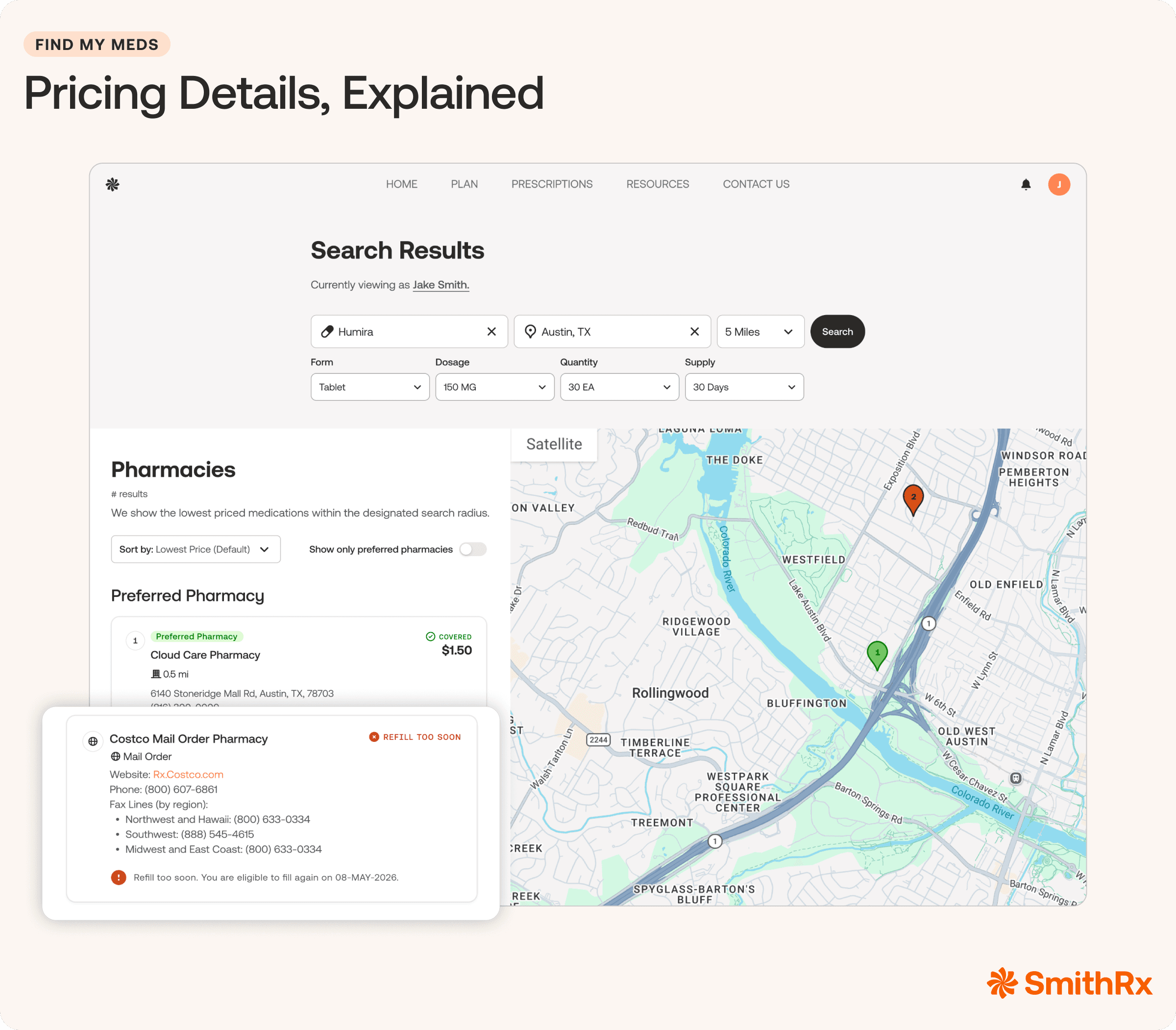
Task: Click the location pin icon in the location field
Action: [x=531, y=332]
